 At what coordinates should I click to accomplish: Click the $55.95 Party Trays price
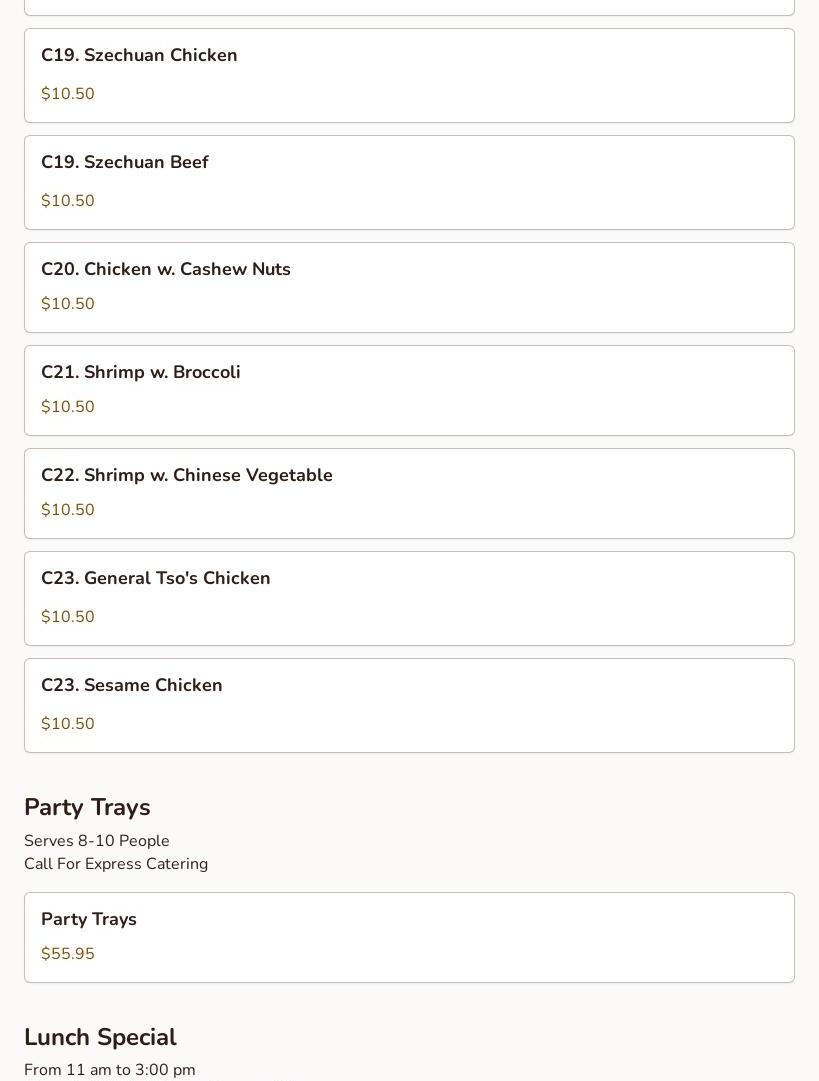(x=68, y=954)
